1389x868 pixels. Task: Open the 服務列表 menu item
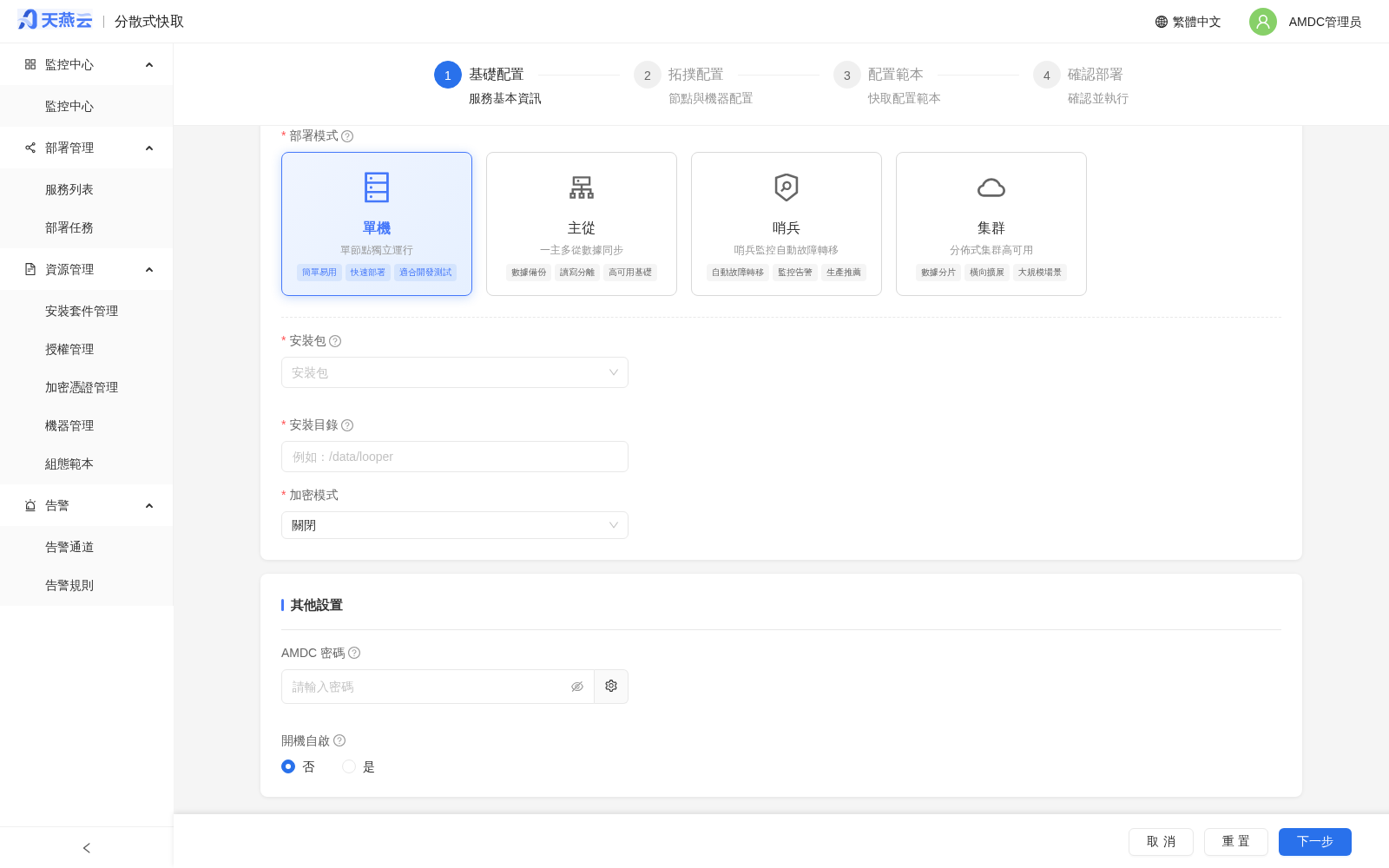pos(87,189)
